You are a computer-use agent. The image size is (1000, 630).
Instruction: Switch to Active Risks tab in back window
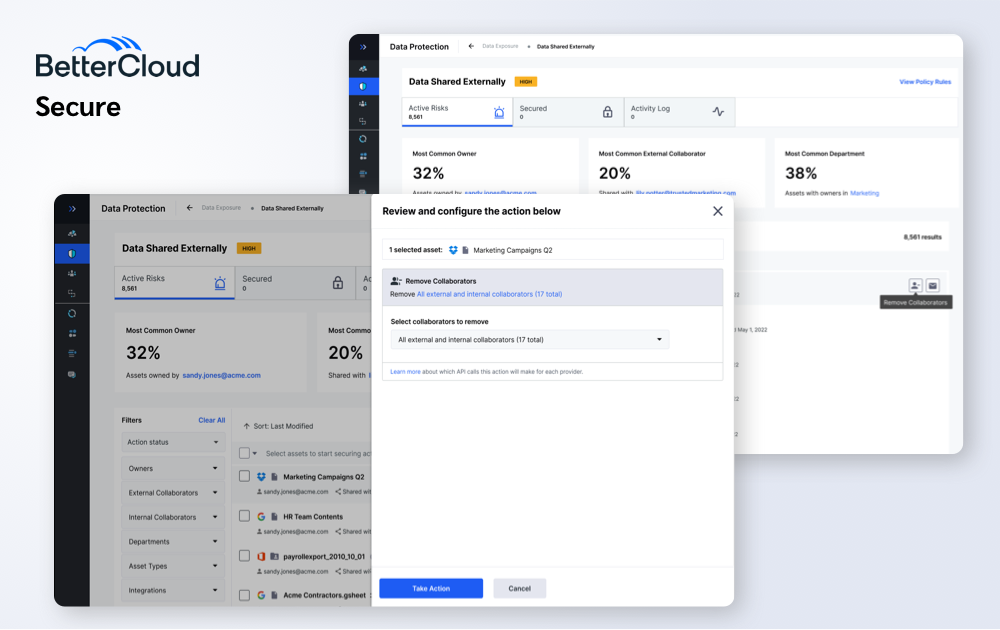(x=457, y=112)
